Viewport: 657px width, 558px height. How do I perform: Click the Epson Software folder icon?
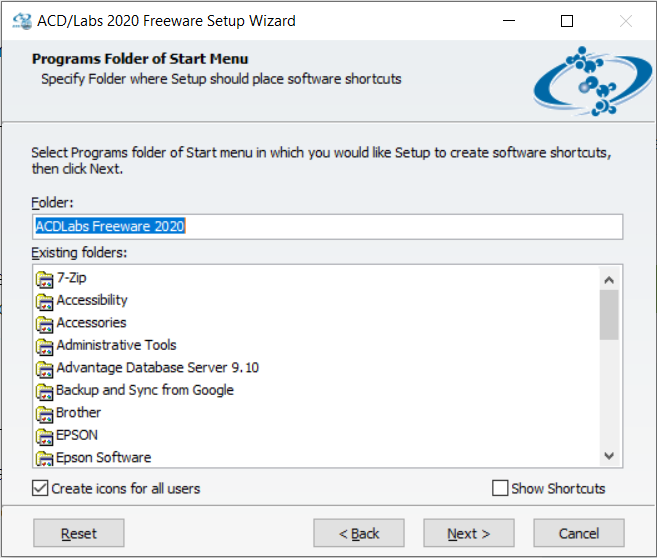coord(44,459)
